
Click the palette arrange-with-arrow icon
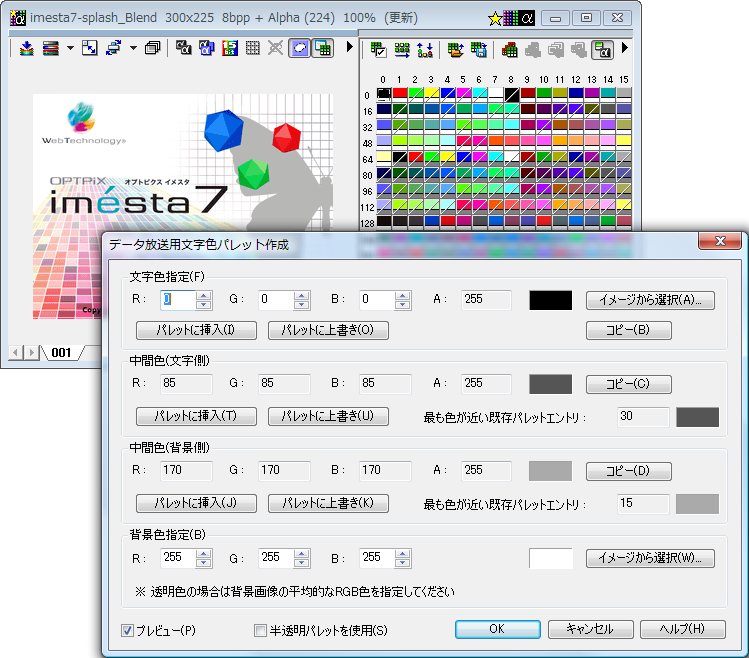pos(402,50)
